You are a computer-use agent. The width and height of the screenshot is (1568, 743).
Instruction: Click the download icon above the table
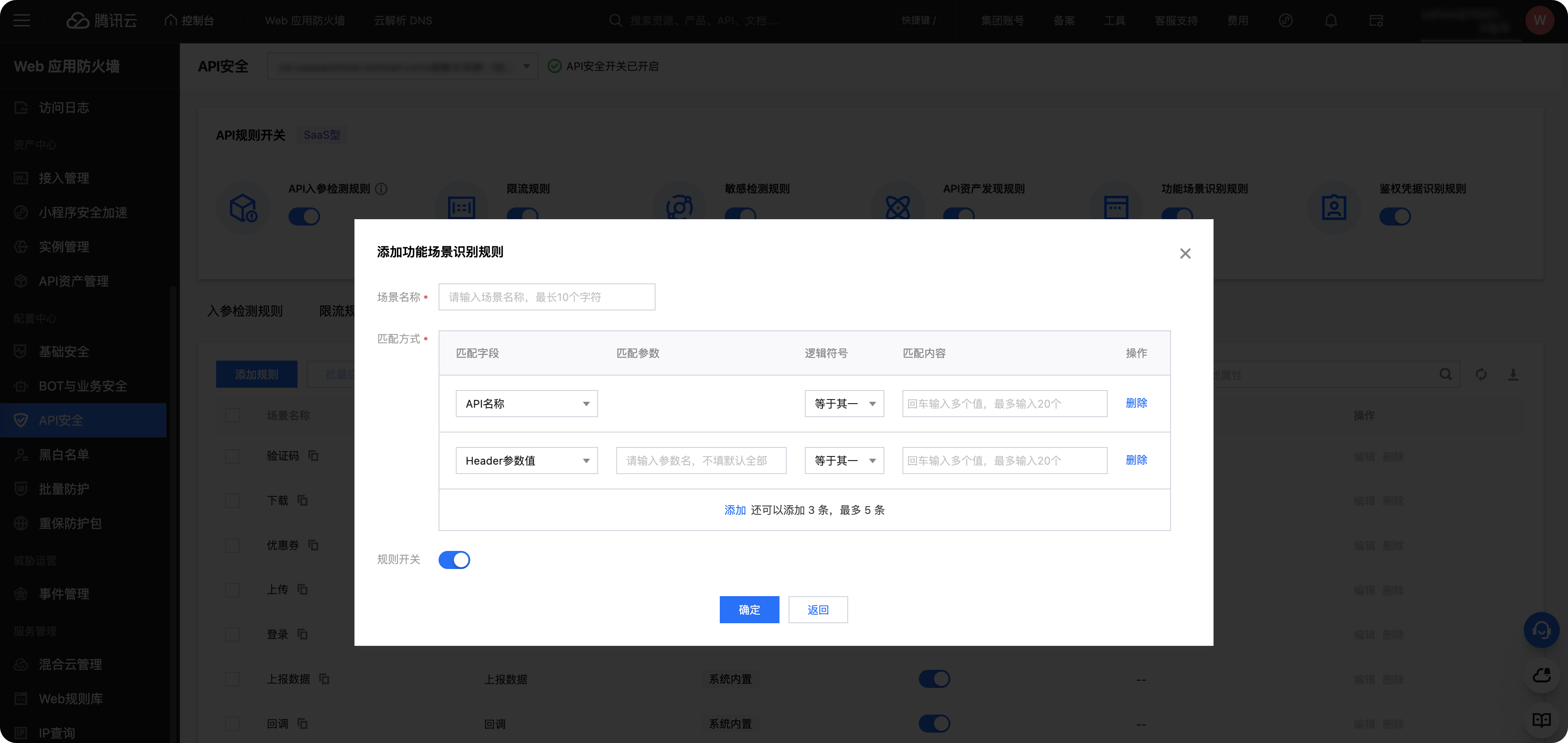(1512, 374)
